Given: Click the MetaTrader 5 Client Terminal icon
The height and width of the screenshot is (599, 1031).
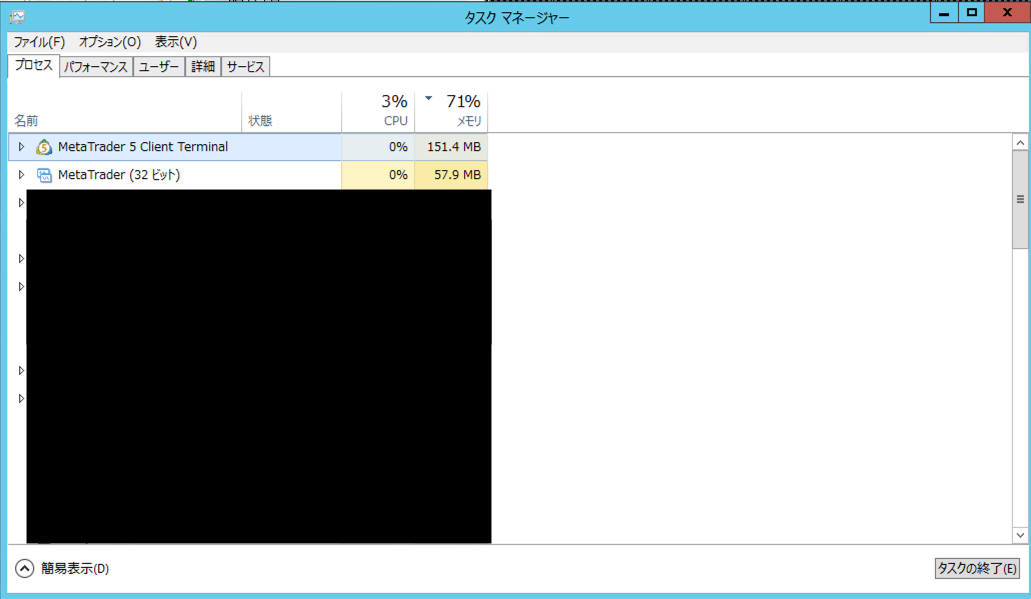Looking at the screenshot, I should pyautogui.click(x=44, y=147).
